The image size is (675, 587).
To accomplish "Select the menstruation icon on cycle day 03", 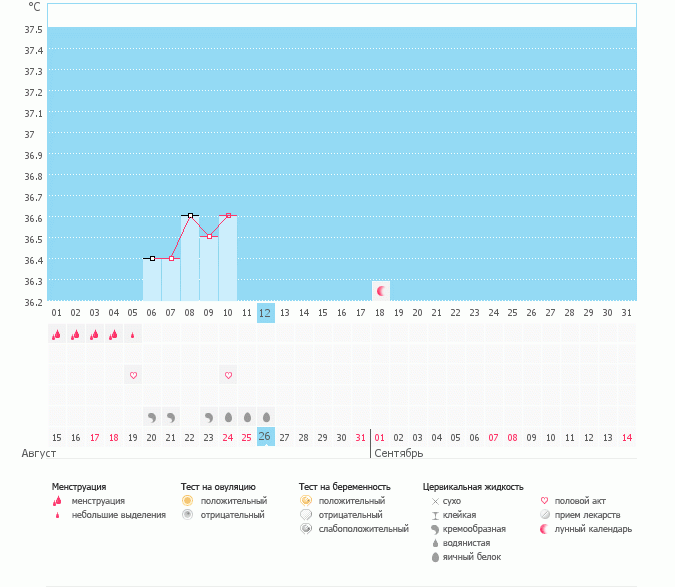I will point(95,335).
